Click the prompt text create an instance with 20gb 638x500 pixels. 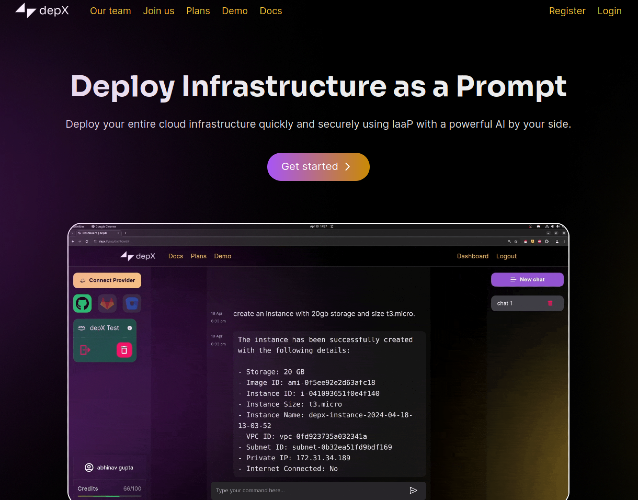(x=324, y=314)
